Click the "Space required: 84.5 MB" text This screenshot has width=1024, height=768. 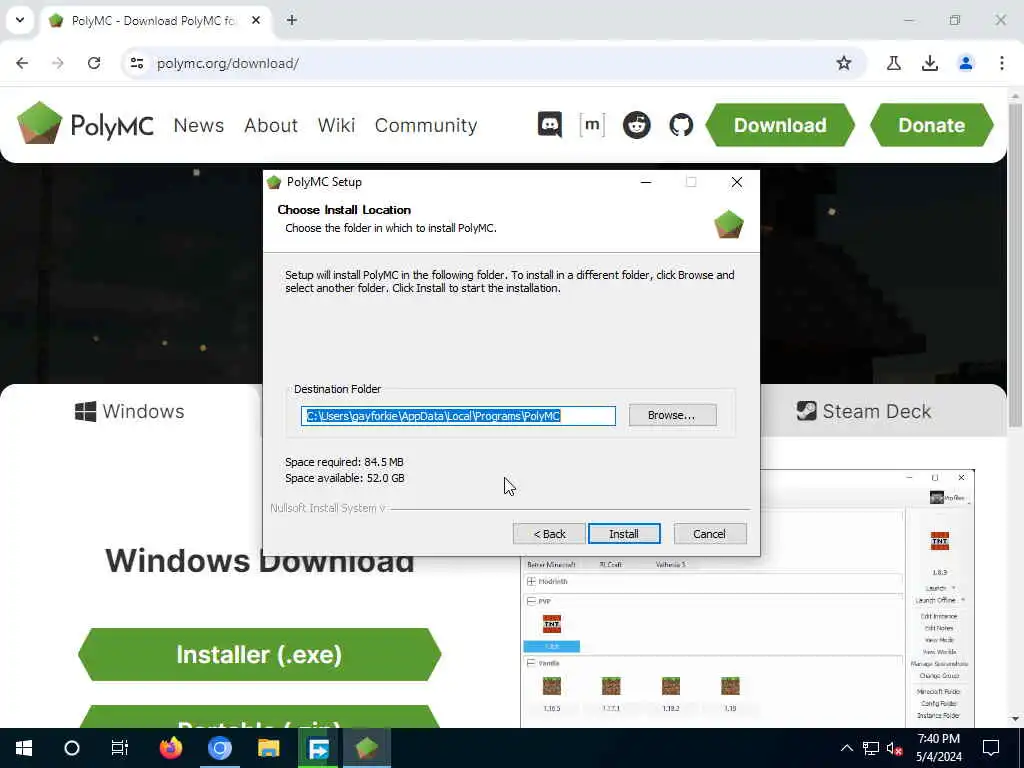click(x=344, y=462)
